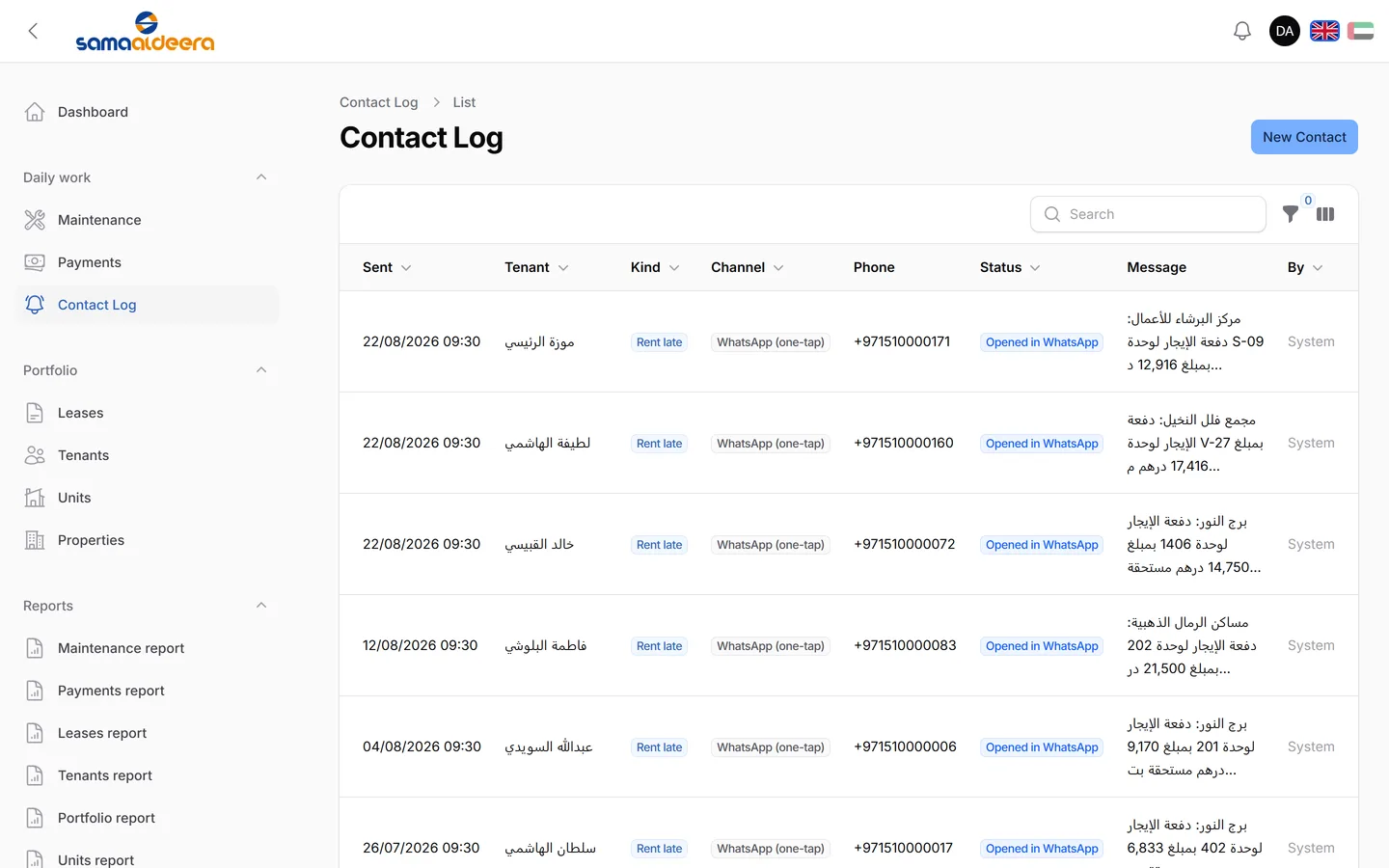The width and height of the screenshot is (1389, 868).
Task: Click the Maintenance report icon
Action: tap(35, 648)
